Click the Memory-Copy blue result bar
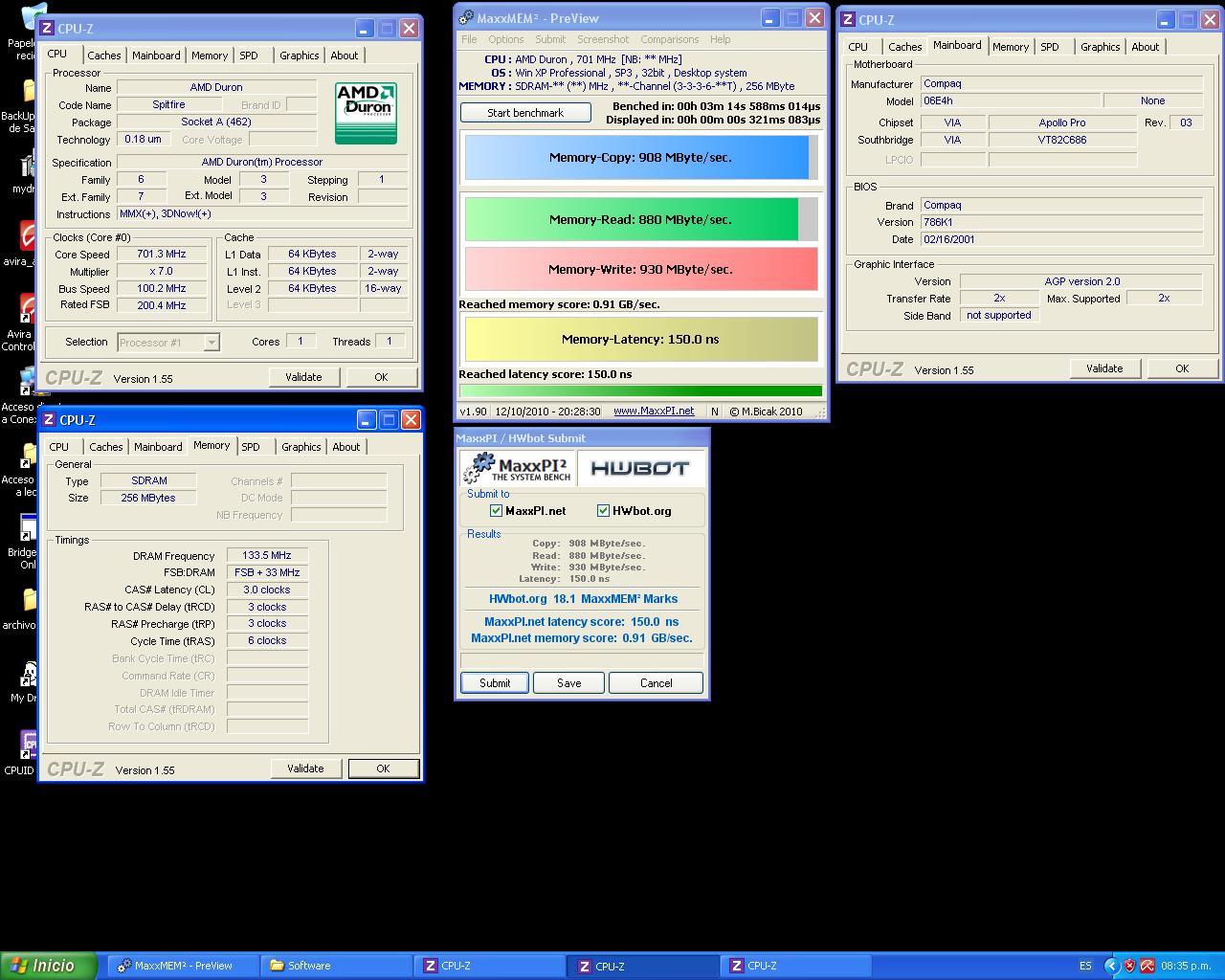1225x980 pixels. [x=641, y=158]
